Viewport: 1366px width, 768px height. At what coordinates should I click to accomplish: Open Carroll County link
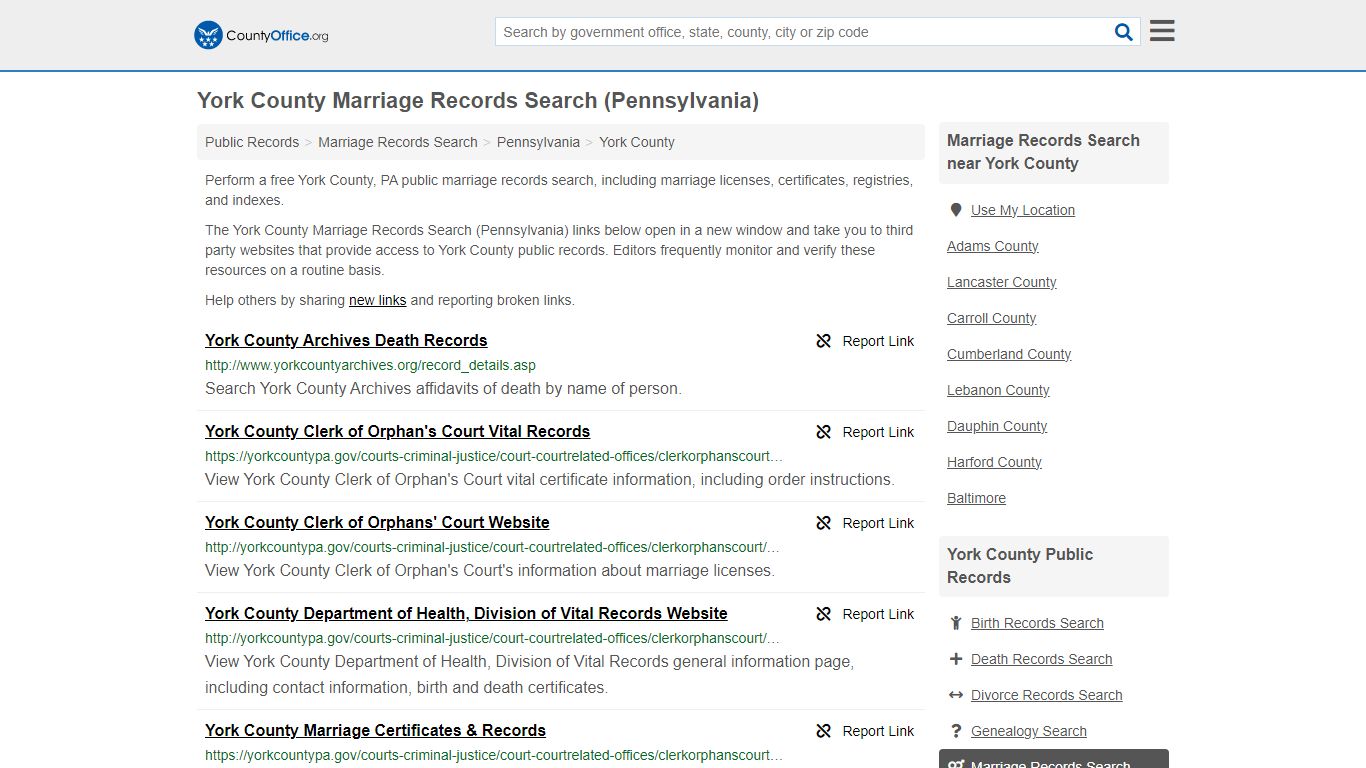[x=991, y=318]
